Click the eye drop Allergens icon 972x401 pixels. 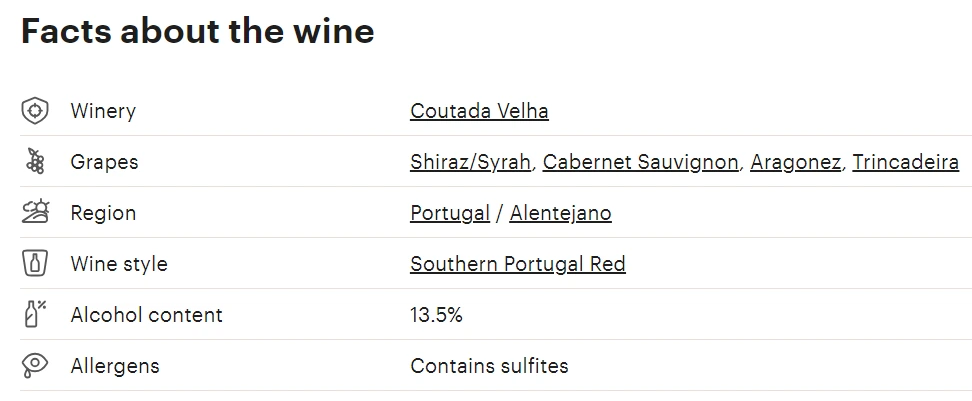pyautogui.click(x=35, y=365)
